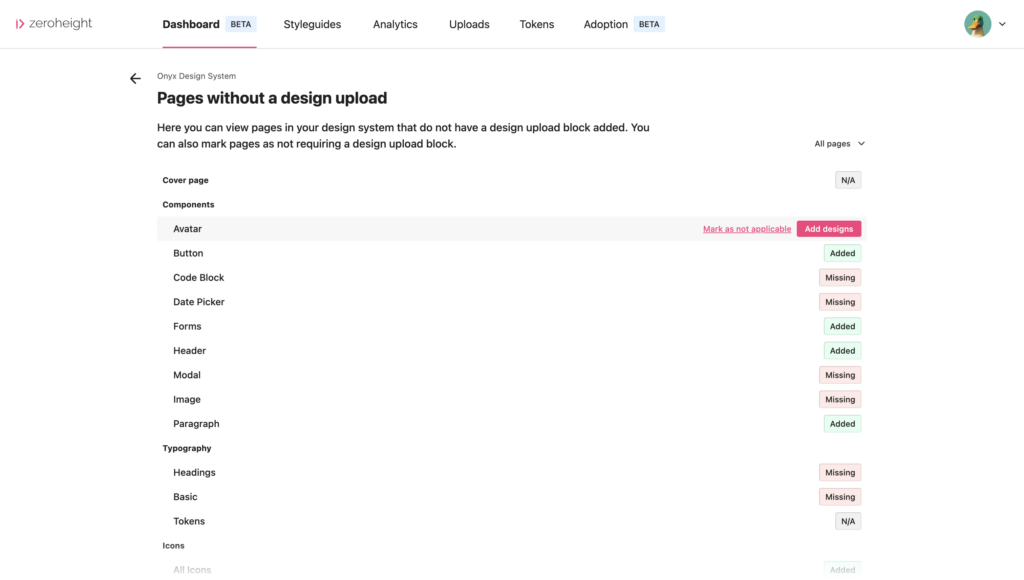1024x580 pixels.
Task: Click N/A badge on Tokens row
Action: [x=848, y=521]
